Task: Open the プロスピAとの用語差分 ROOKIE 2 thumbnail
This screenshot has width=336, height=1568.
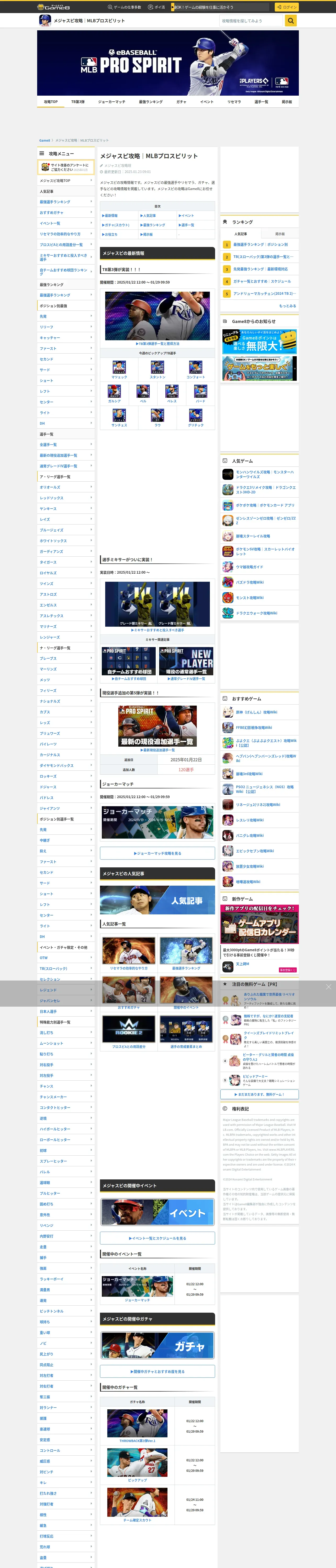Action: (129, 1029)
